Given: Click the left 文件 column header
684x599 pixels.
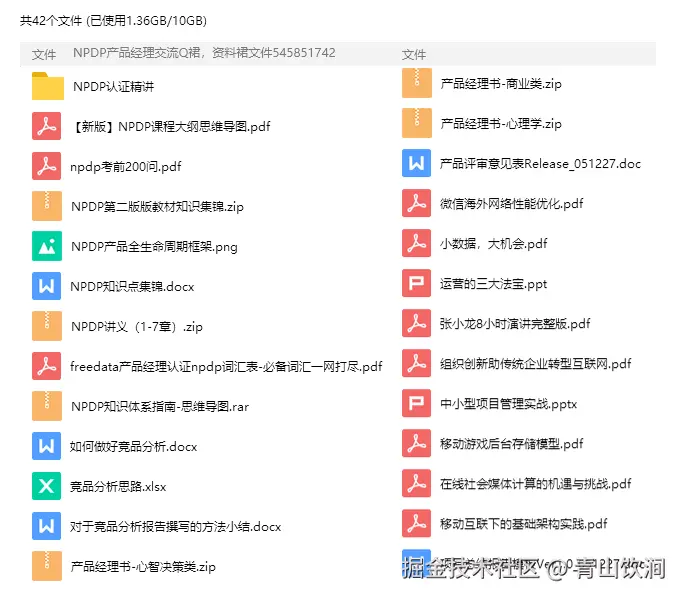Looking at the screenshot, I should point(44,55).
